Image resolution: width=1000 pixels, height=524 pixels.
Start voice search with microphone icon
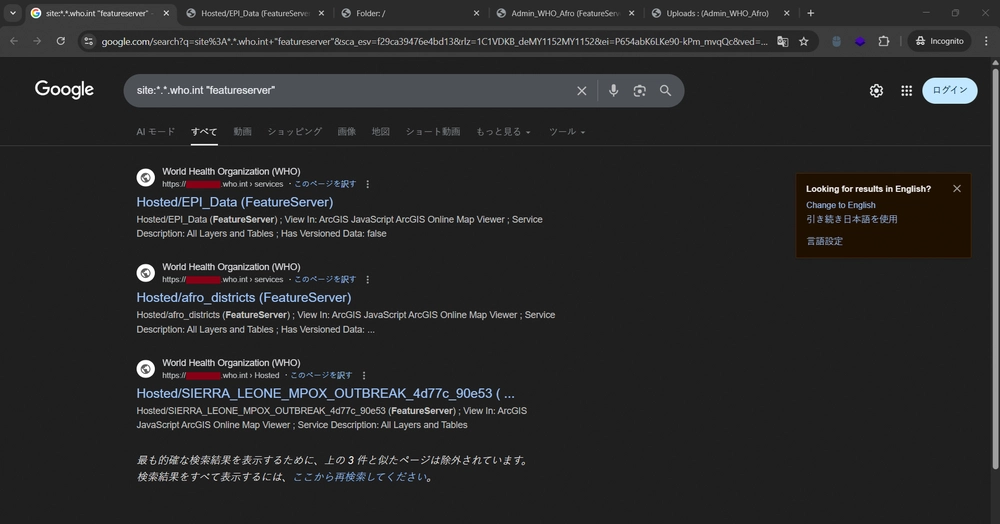pos(613,91)
